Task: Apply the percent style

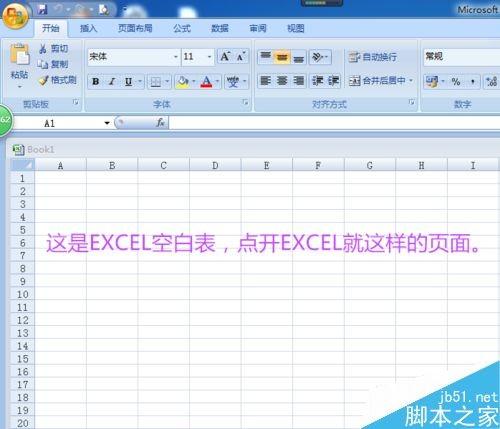Action: point(456,81)
